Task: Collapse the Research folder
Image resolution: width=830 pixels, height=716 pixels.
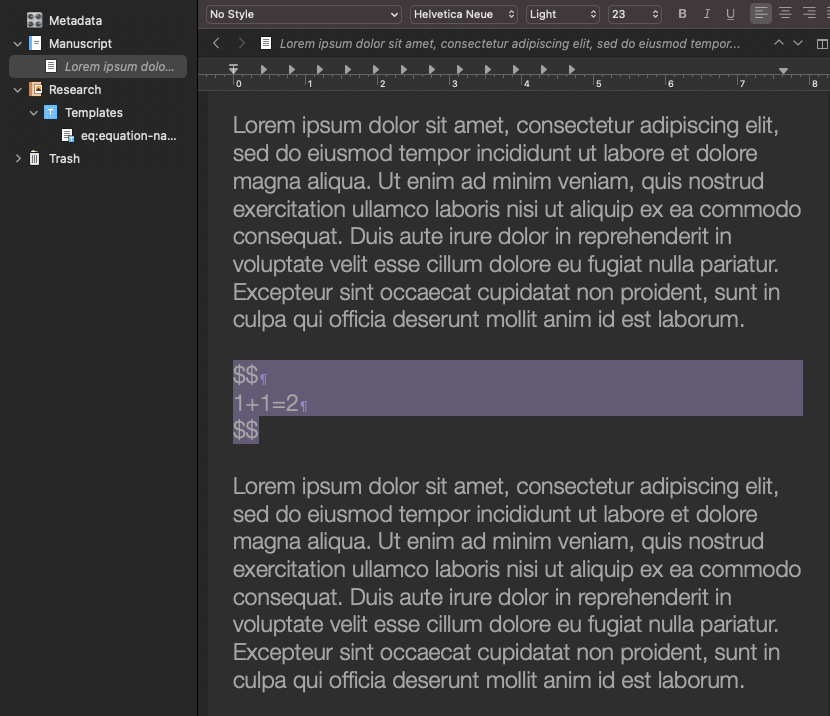Action: 17,90
